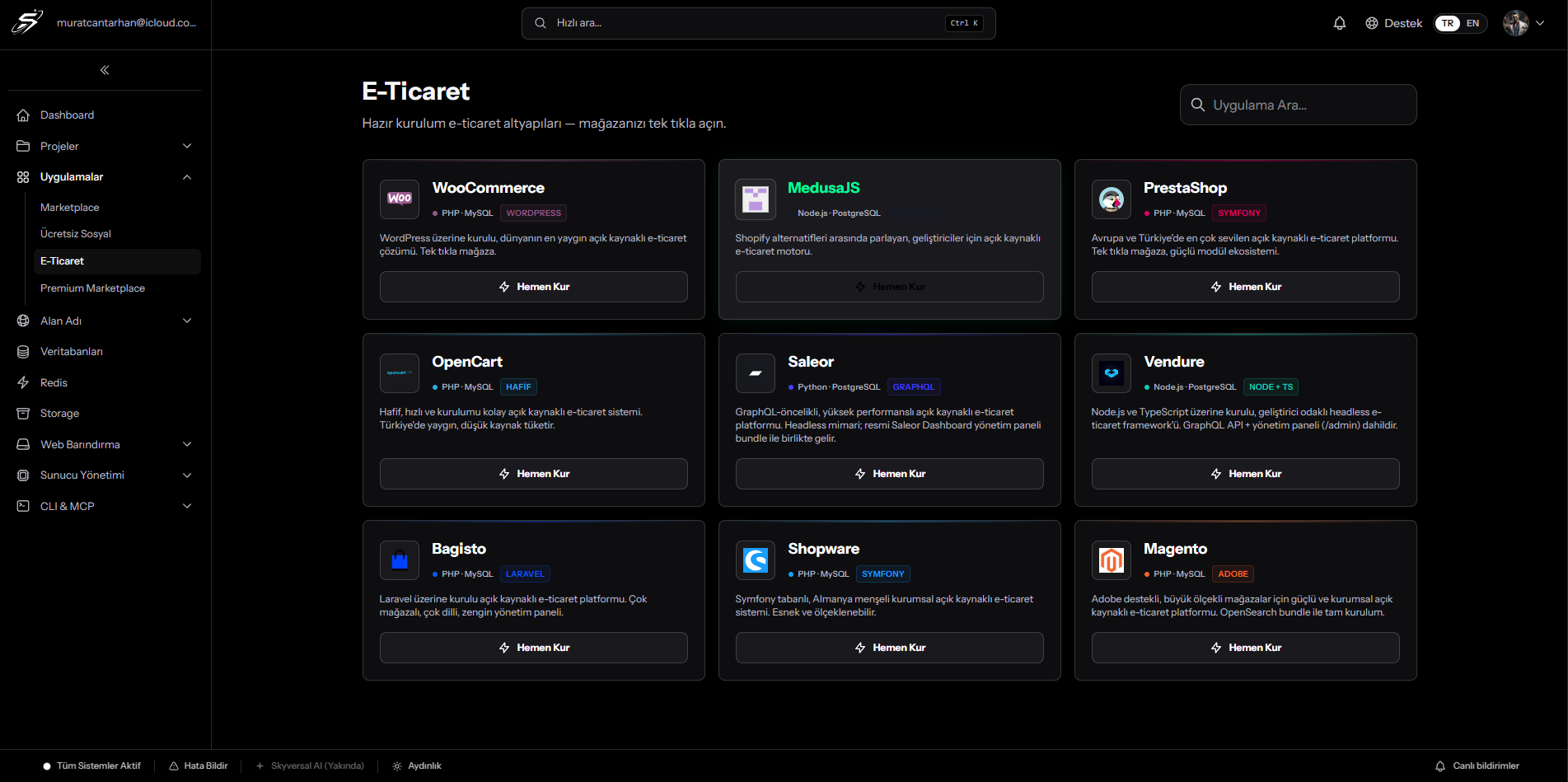
Task: Click the Destek support globe icon
Action: tap(1372, 23)
